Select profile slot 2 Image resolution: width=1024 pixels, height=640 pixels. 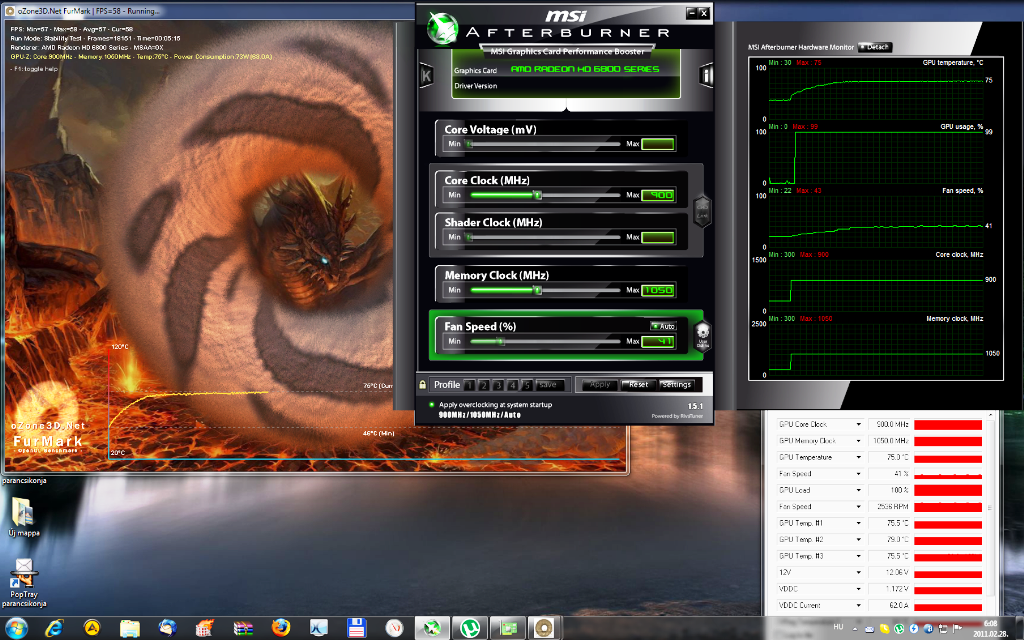tap(483, 385)
